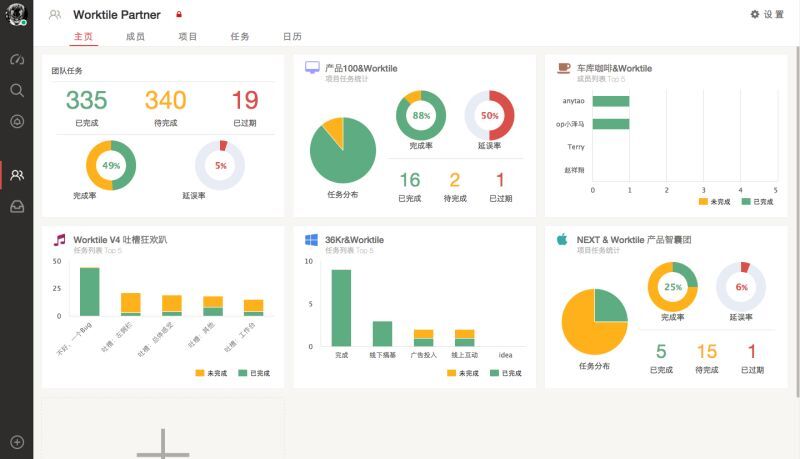800x459 pixels.
Task: Toggle 已完成 legend in 36Kr&Worktile chart
Action: [506, 373]
